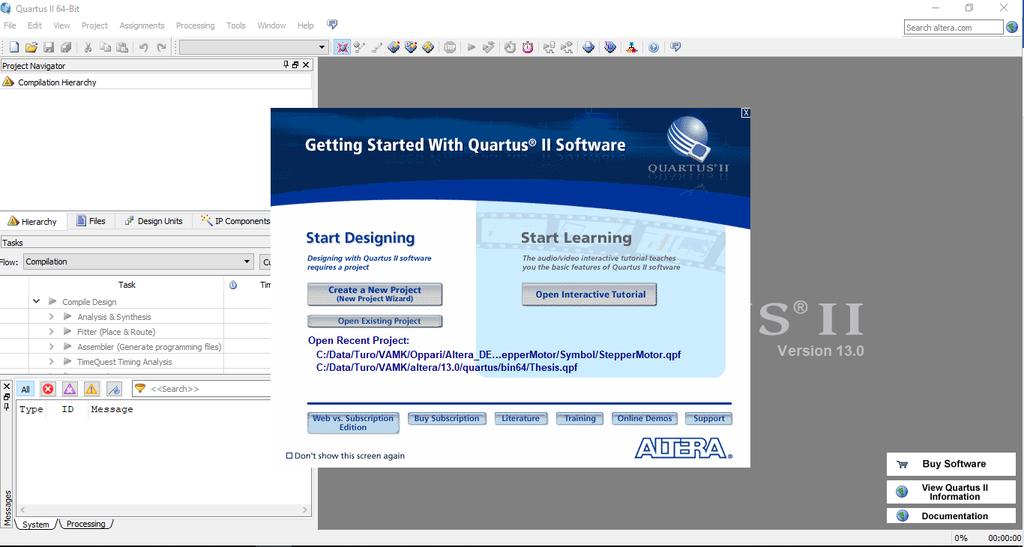Open the project selection dropdown in toolbar
1024x547 pixels.
point(254,47)
